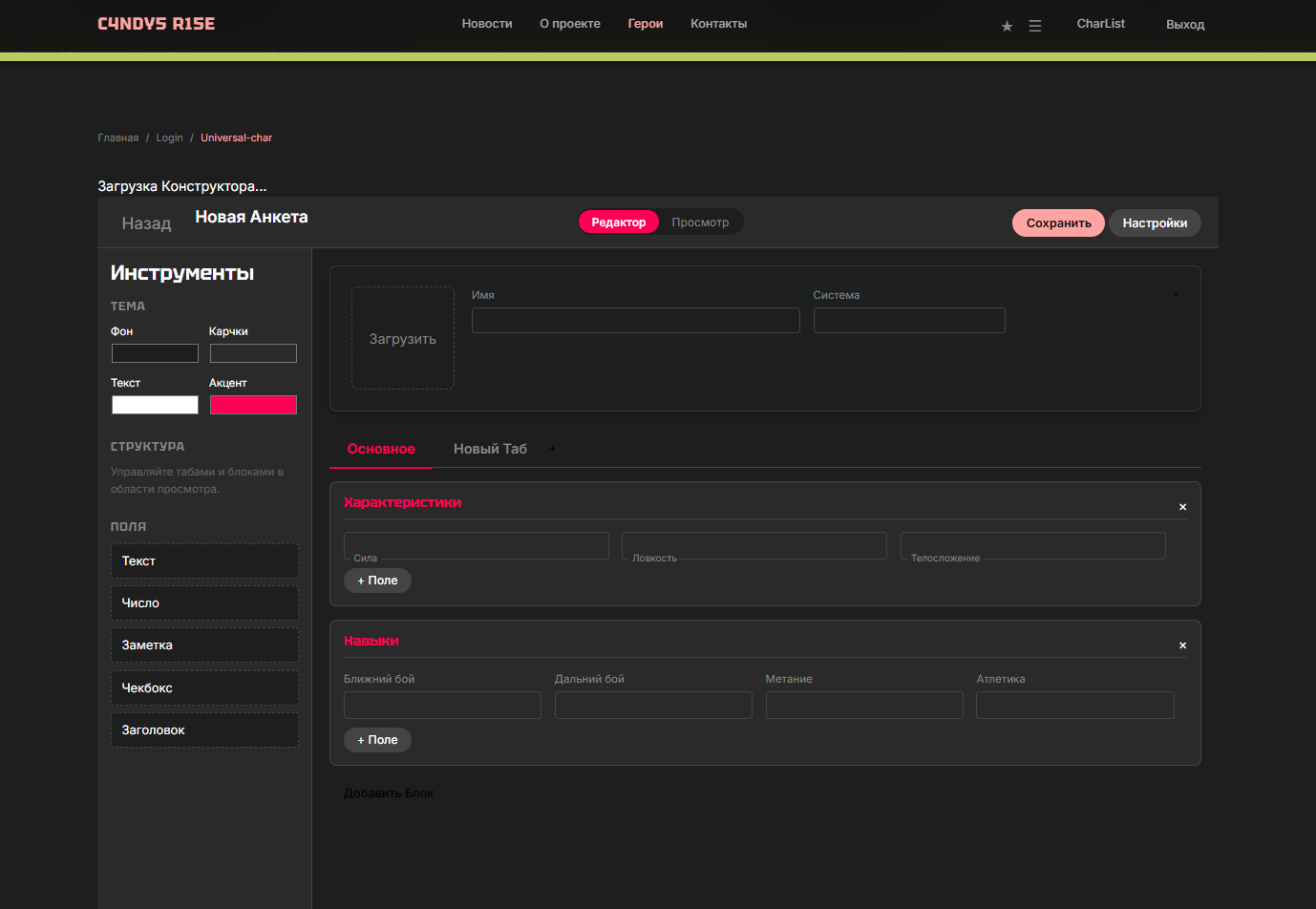Focus the Ловкость field
Screen dimensions: 1316x909
[x=754, y=545]
